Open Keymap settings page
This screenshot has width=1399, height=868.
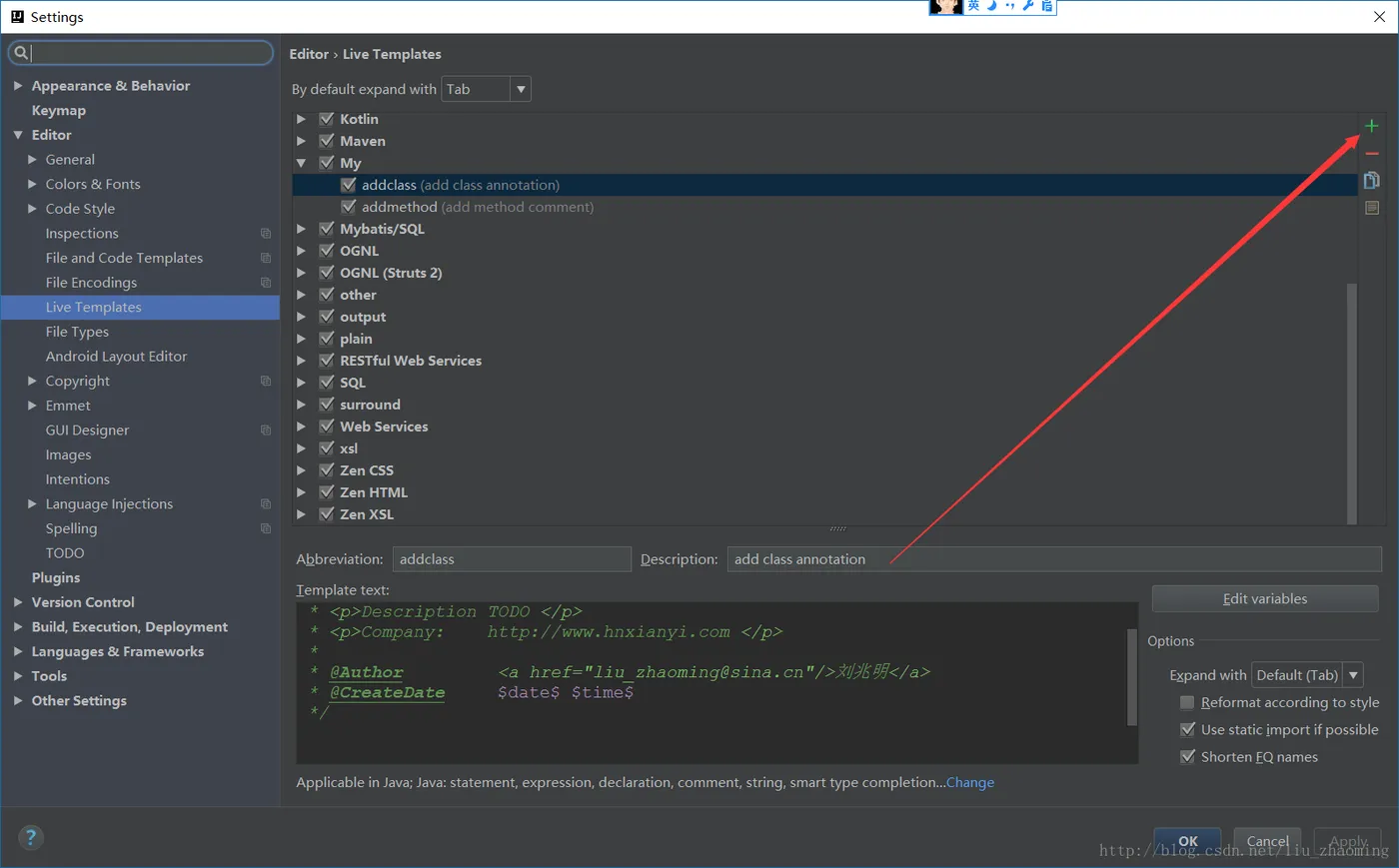click(x=59, y=111)
